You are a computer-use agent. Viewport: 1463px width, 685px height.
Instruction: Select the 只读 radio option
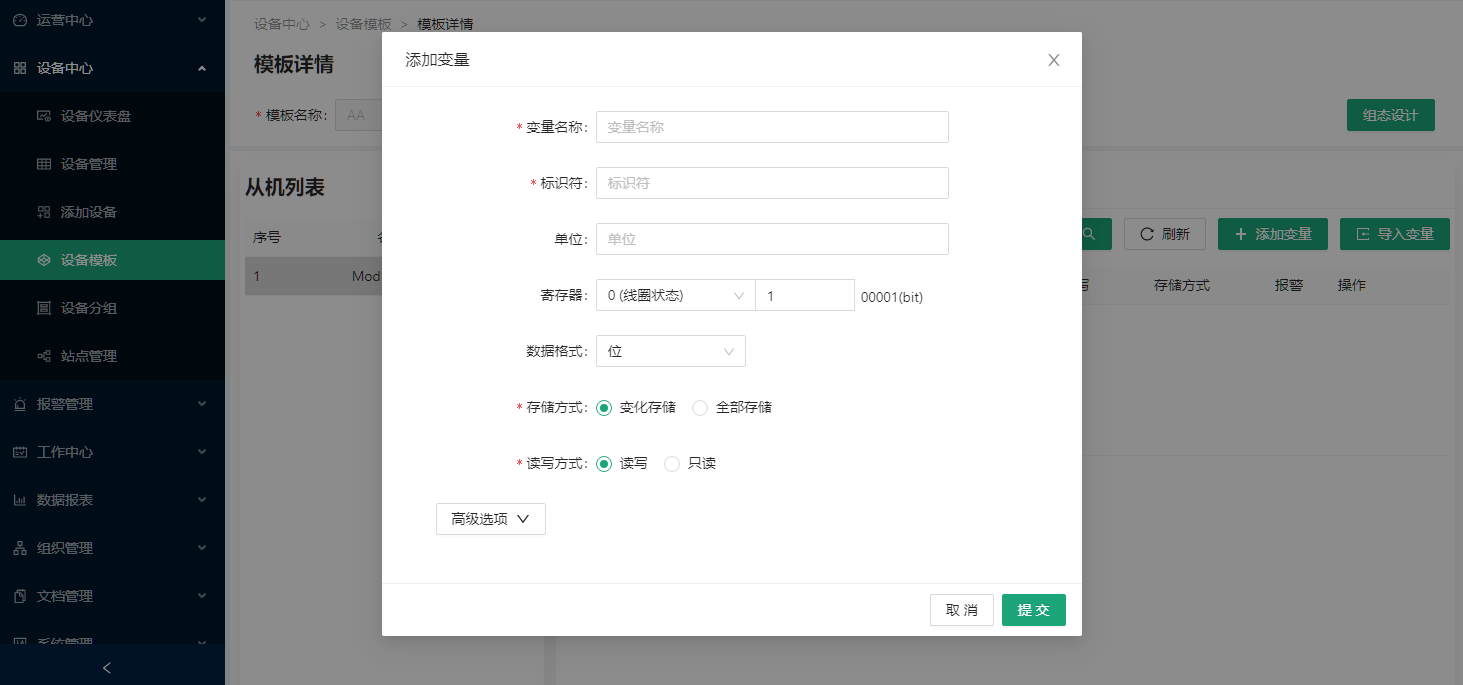point(672,464)
